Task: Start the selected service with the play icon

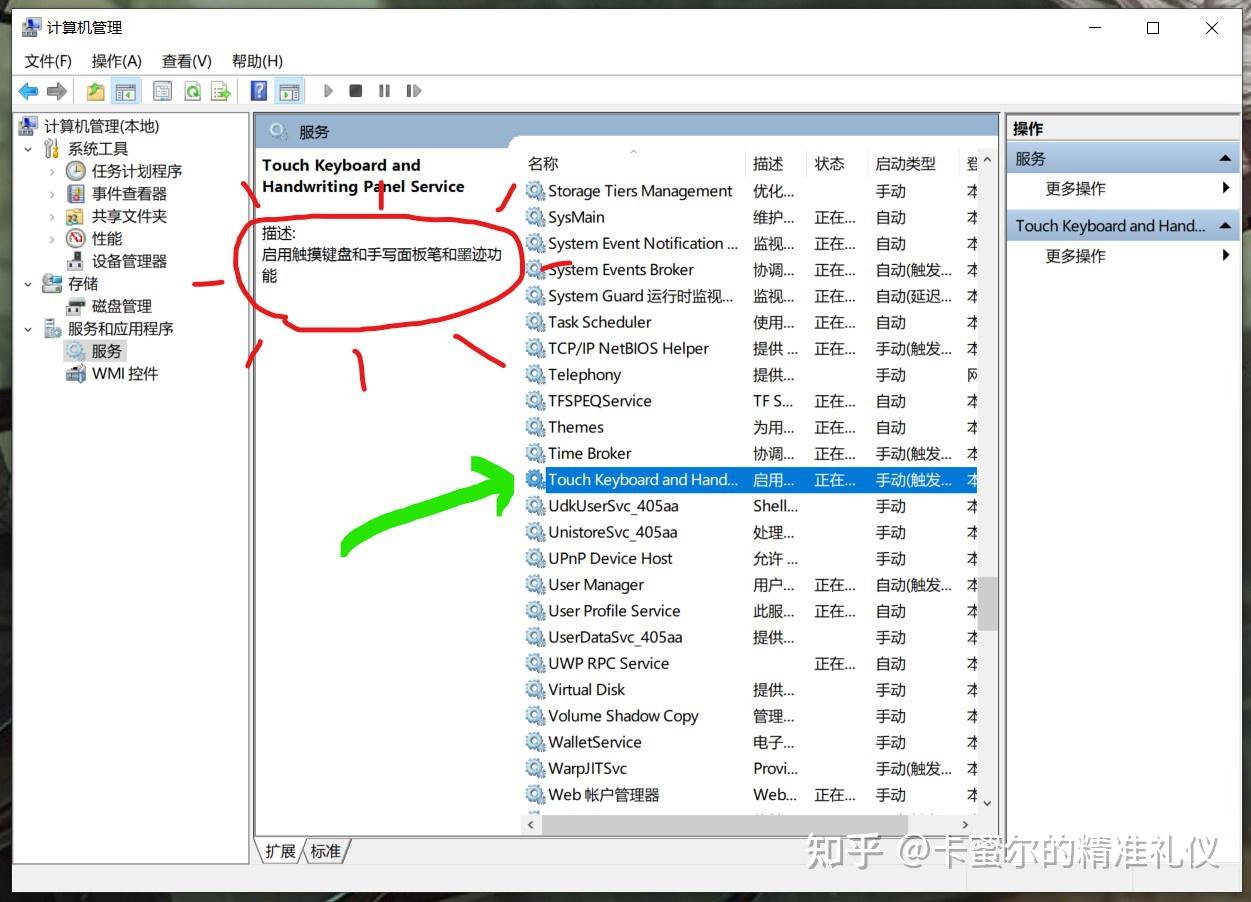Action: 328,90
